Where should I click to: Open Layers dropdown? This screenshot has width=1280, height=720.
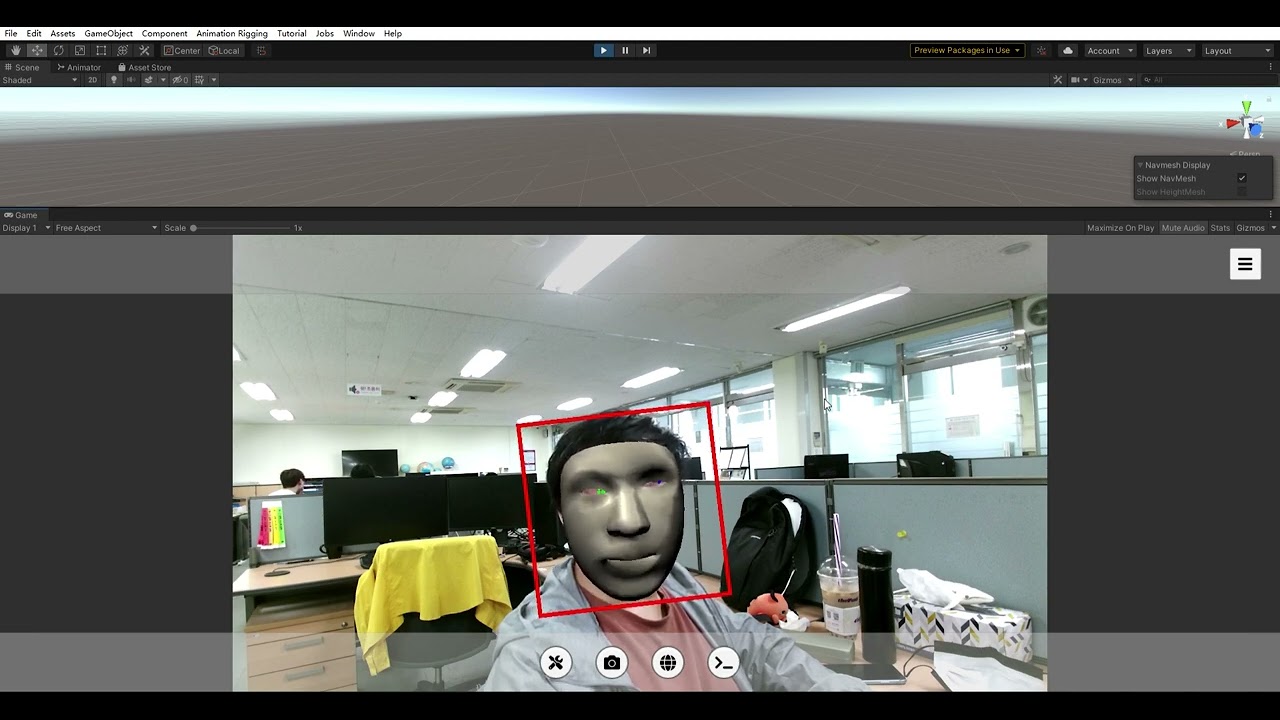point(1168,50)
